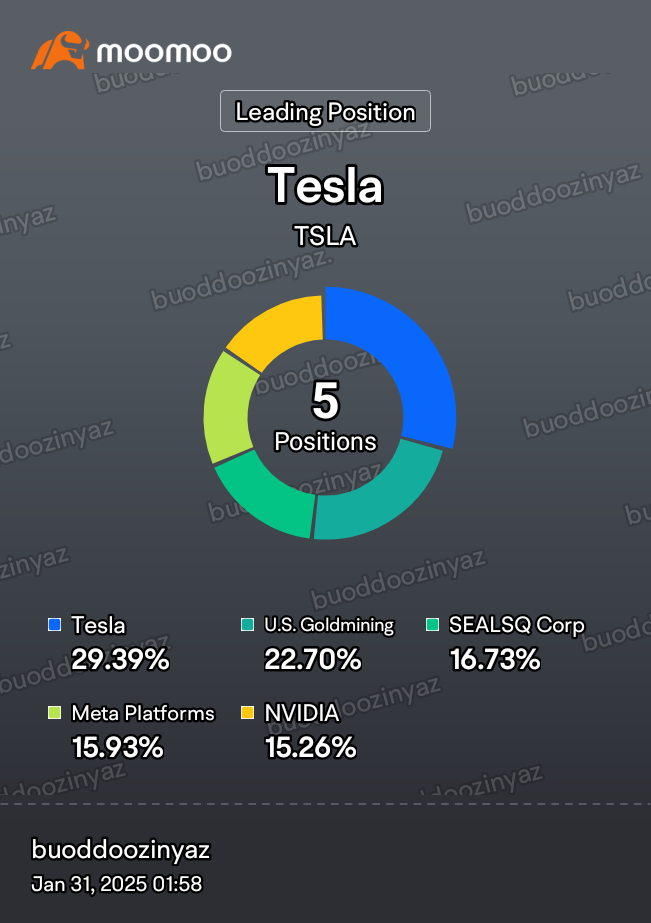Click the buoddoozinyaz username at bottom

(121, 850)
